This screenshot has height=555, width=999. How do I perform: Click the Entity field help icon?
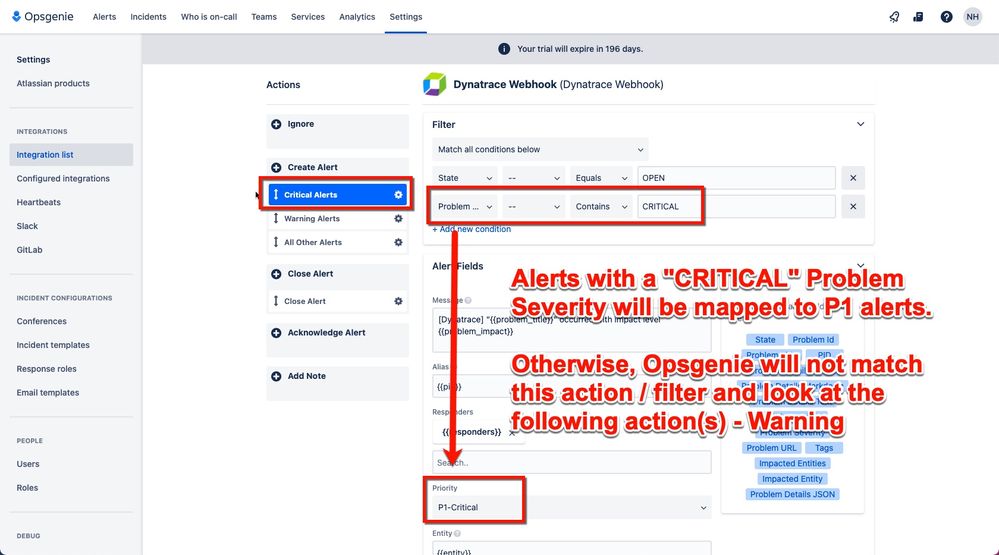tap(457, 533)
